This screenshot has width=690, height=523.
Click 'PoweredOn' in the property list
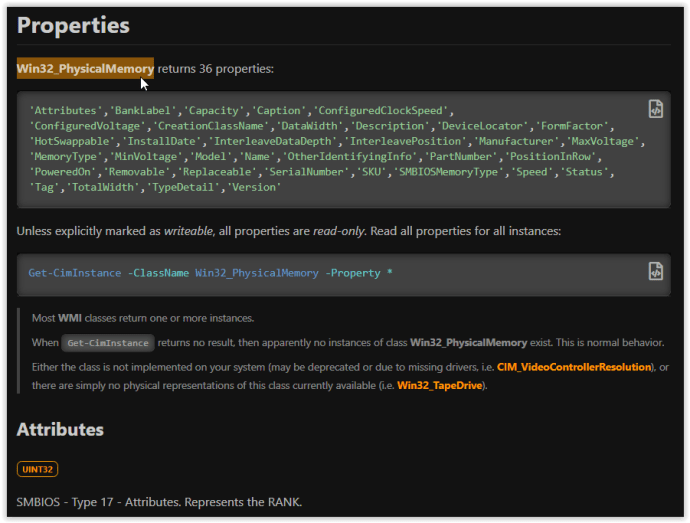click(x=62, y=172)
